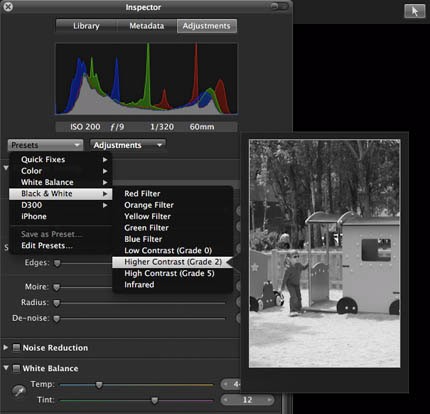Viewport: 430px width, 414px height.
Task: Expand the D300 presets submenu
Action: click(x=61, y=205)
